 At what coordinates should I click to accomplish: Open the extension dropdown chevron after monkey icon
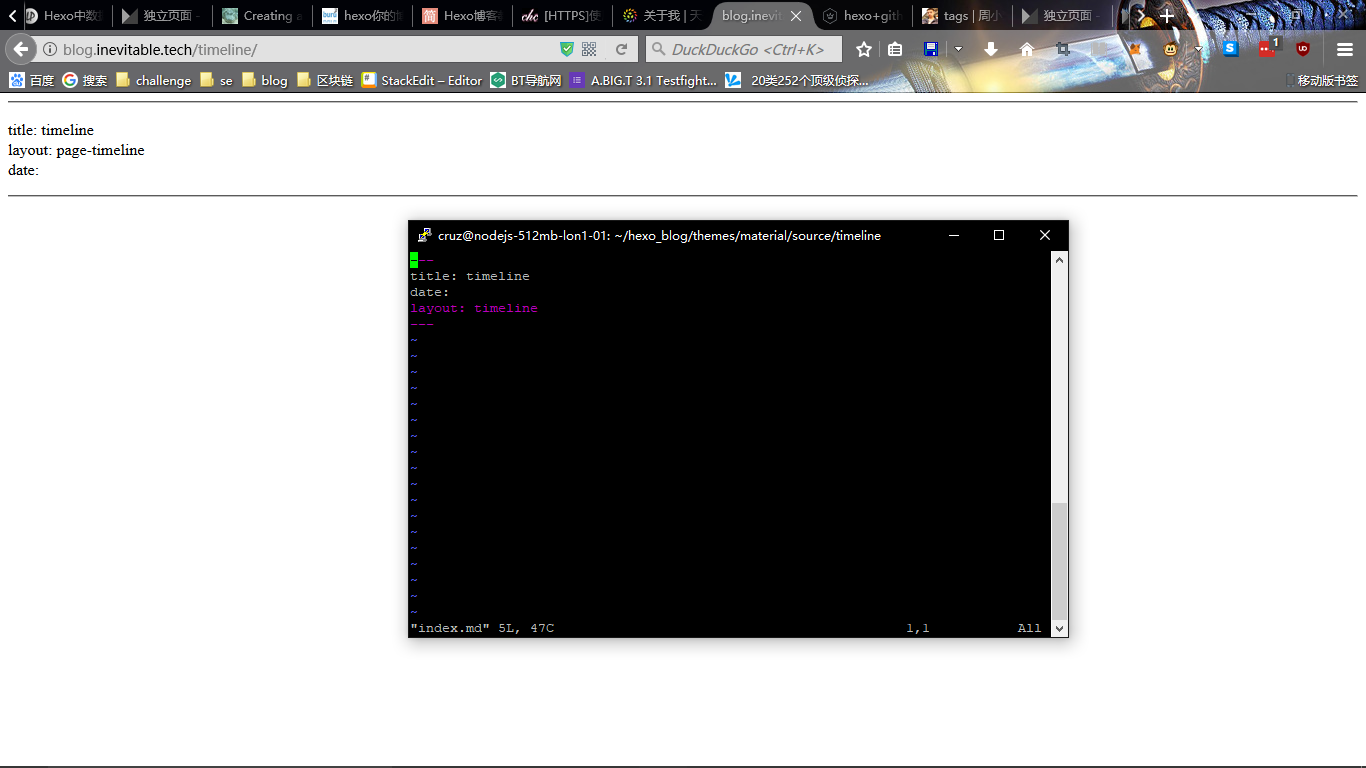[x=1198, y=48]
